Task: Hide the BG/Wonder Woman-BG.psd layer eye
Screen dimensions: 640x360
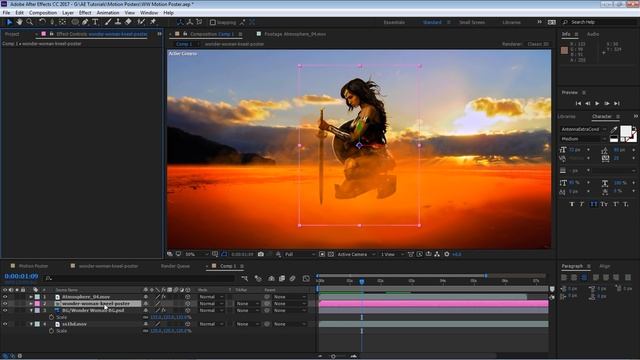Action: [x=5, y=311]
